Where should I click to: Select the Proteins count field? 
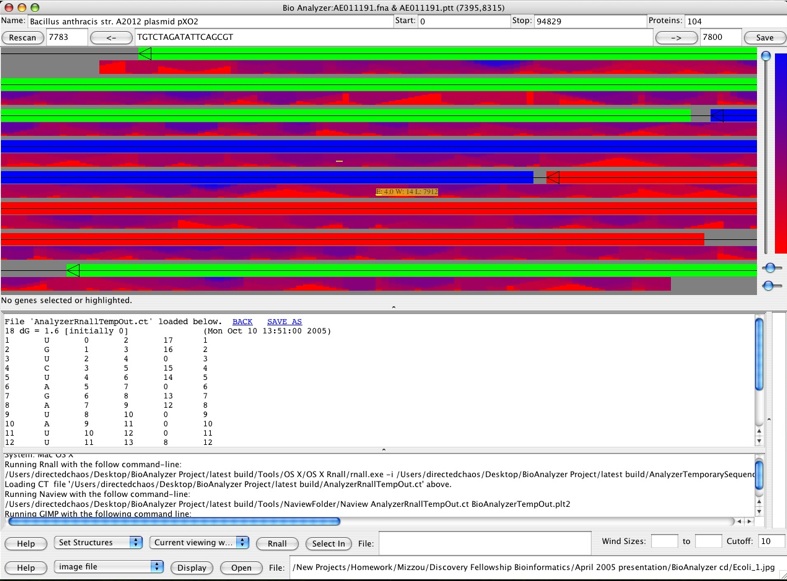(x=735, y=21)
